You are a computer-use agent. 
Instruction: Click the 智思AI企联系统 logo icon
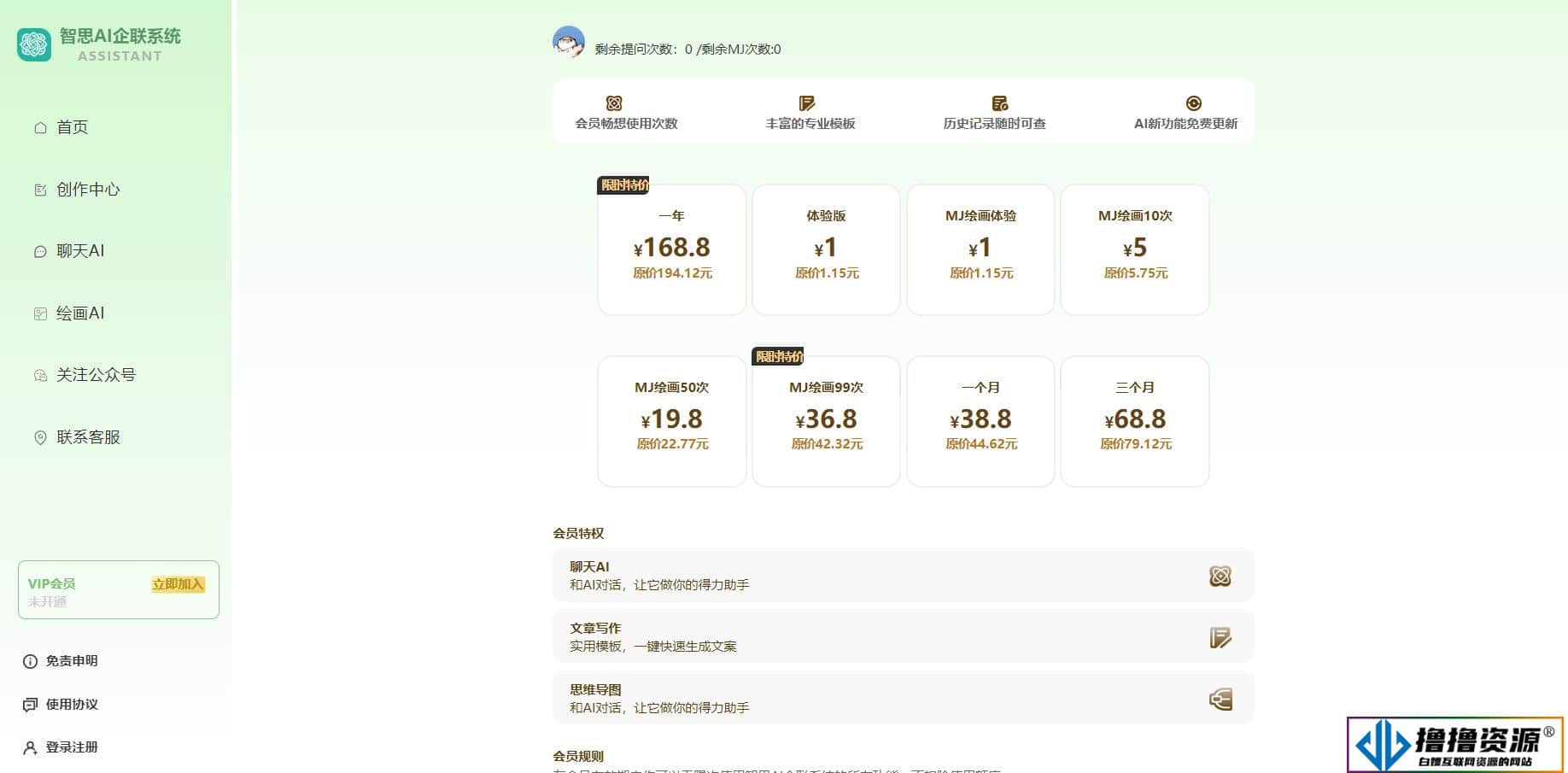34,44
